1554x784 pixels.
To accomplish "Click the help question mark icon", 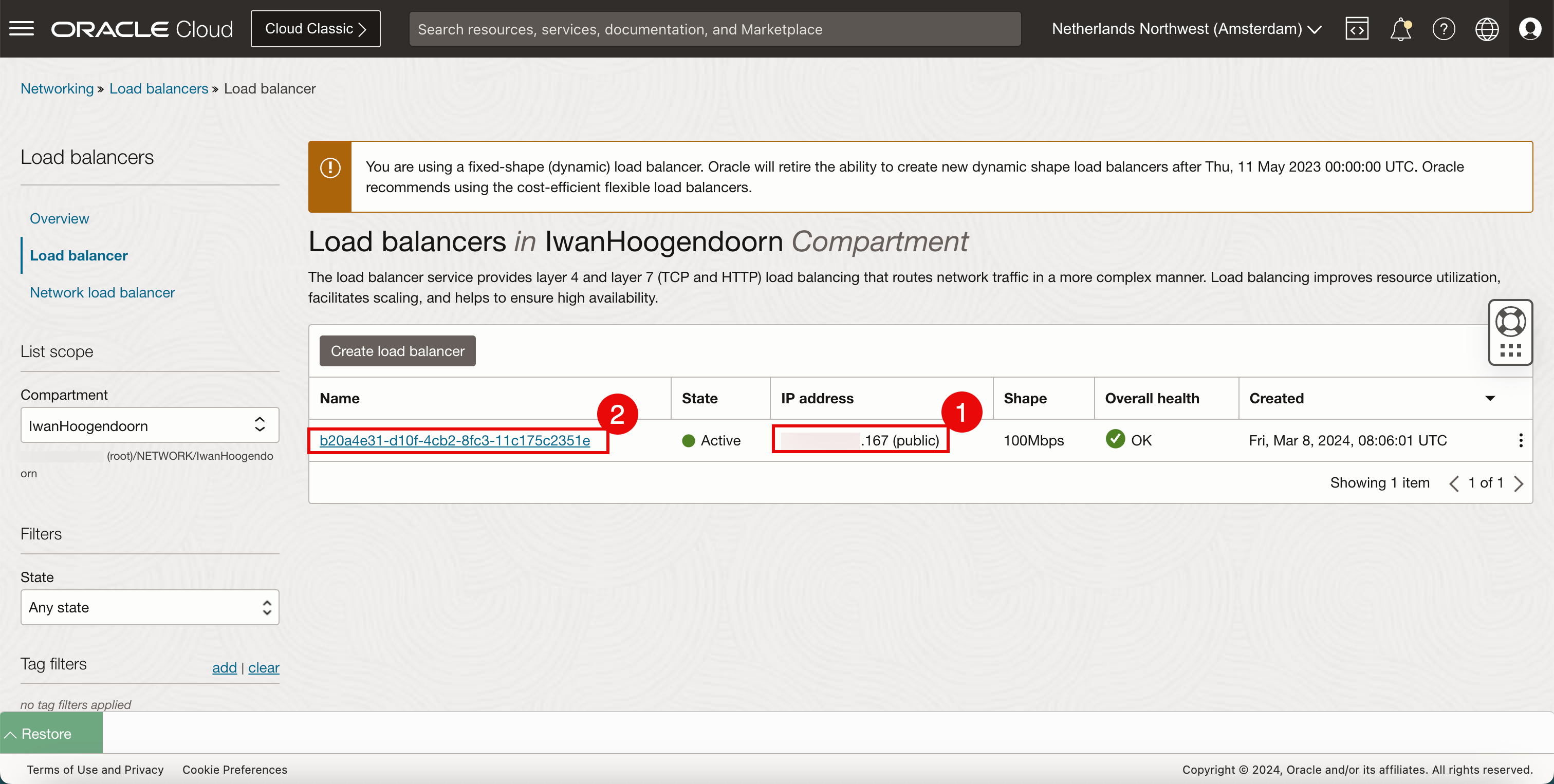I will tap(1443, 28).
